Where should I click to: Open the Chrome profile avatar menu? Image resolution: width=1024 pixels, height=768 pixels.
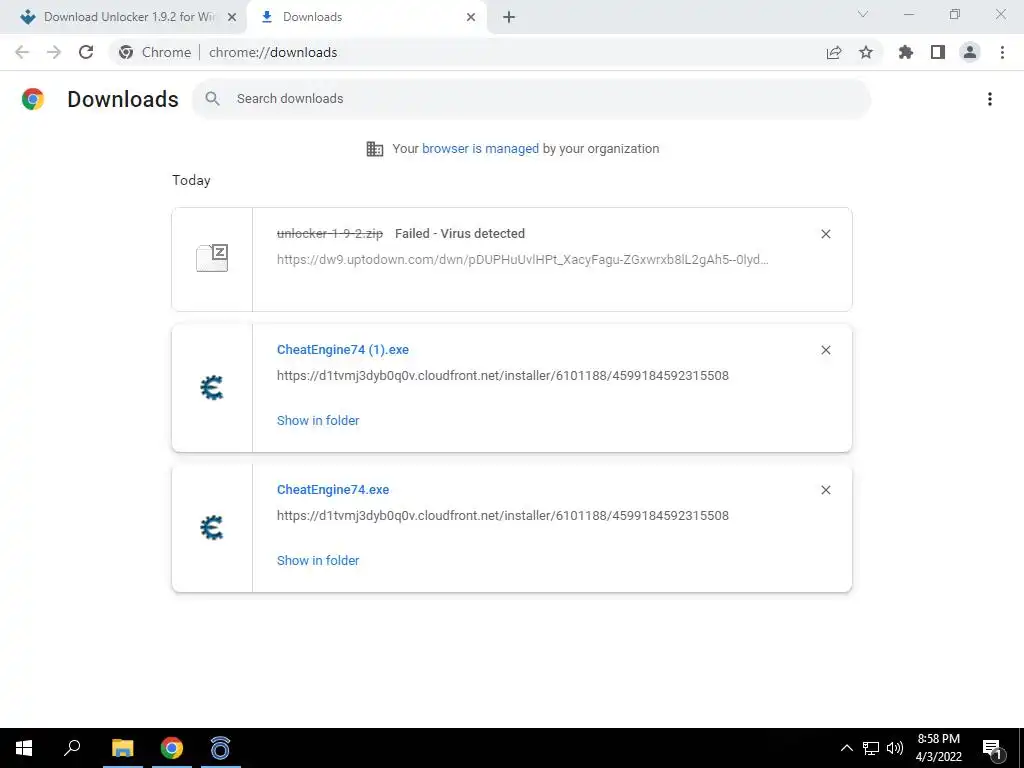pos(970,52)
